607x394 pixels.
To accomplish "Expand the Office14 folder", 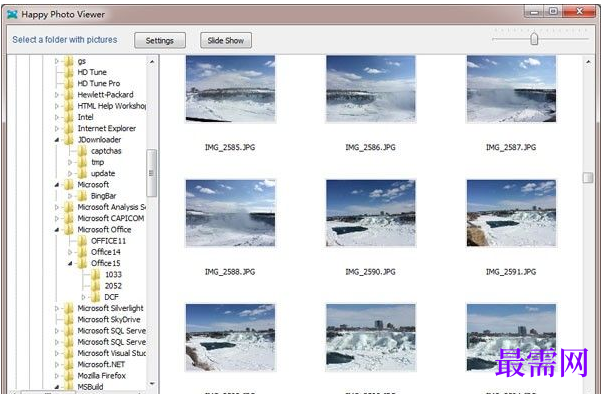I will (70, 252).
